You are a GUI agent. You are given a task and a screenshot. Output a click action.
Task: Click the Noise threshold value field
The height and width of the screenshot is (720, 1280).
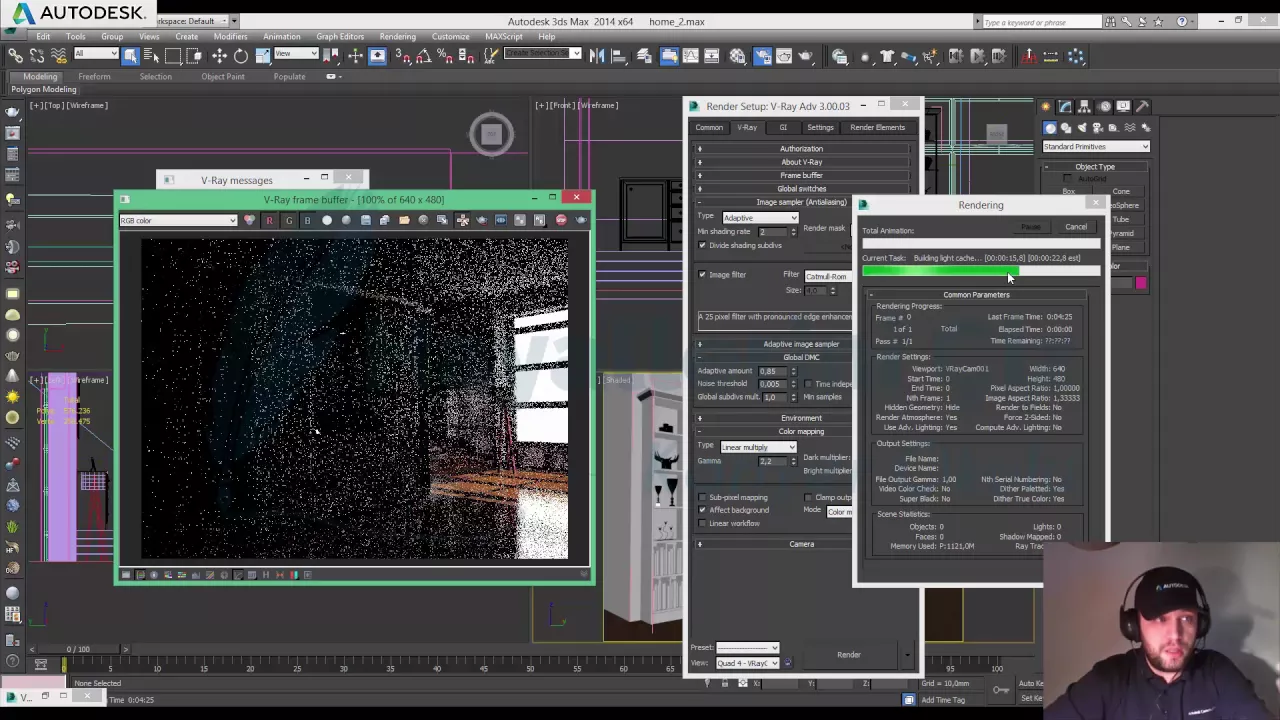770,384
